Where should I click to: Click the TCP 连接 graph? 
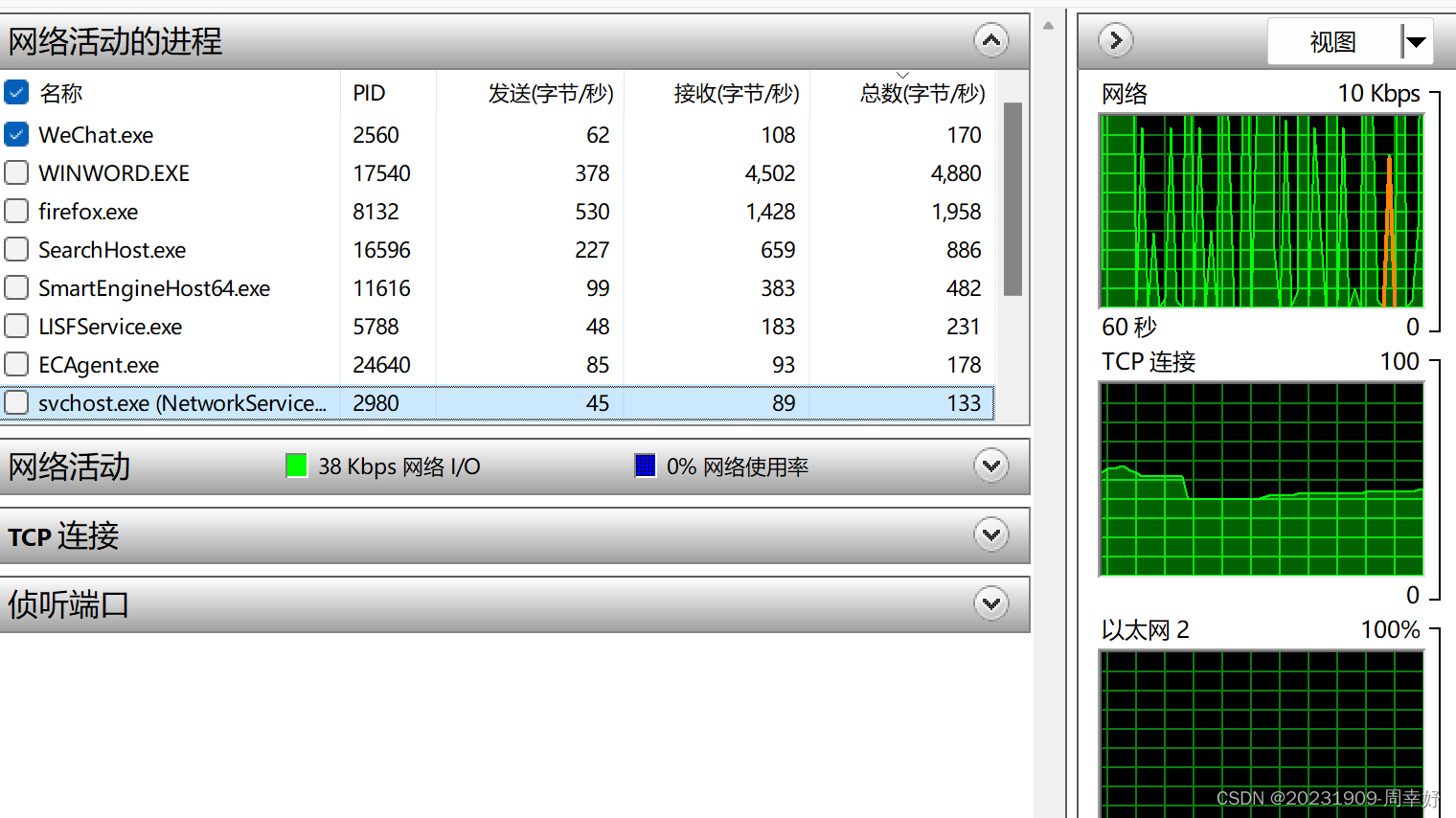point(1261,479)
